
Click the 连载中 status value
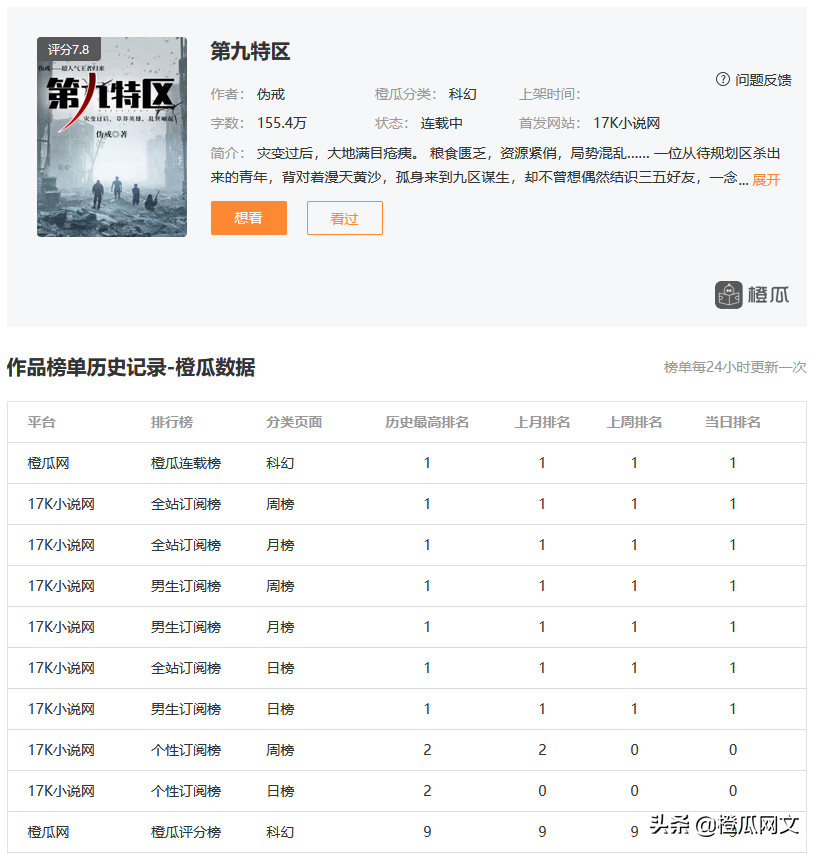(x=441, y=123)
